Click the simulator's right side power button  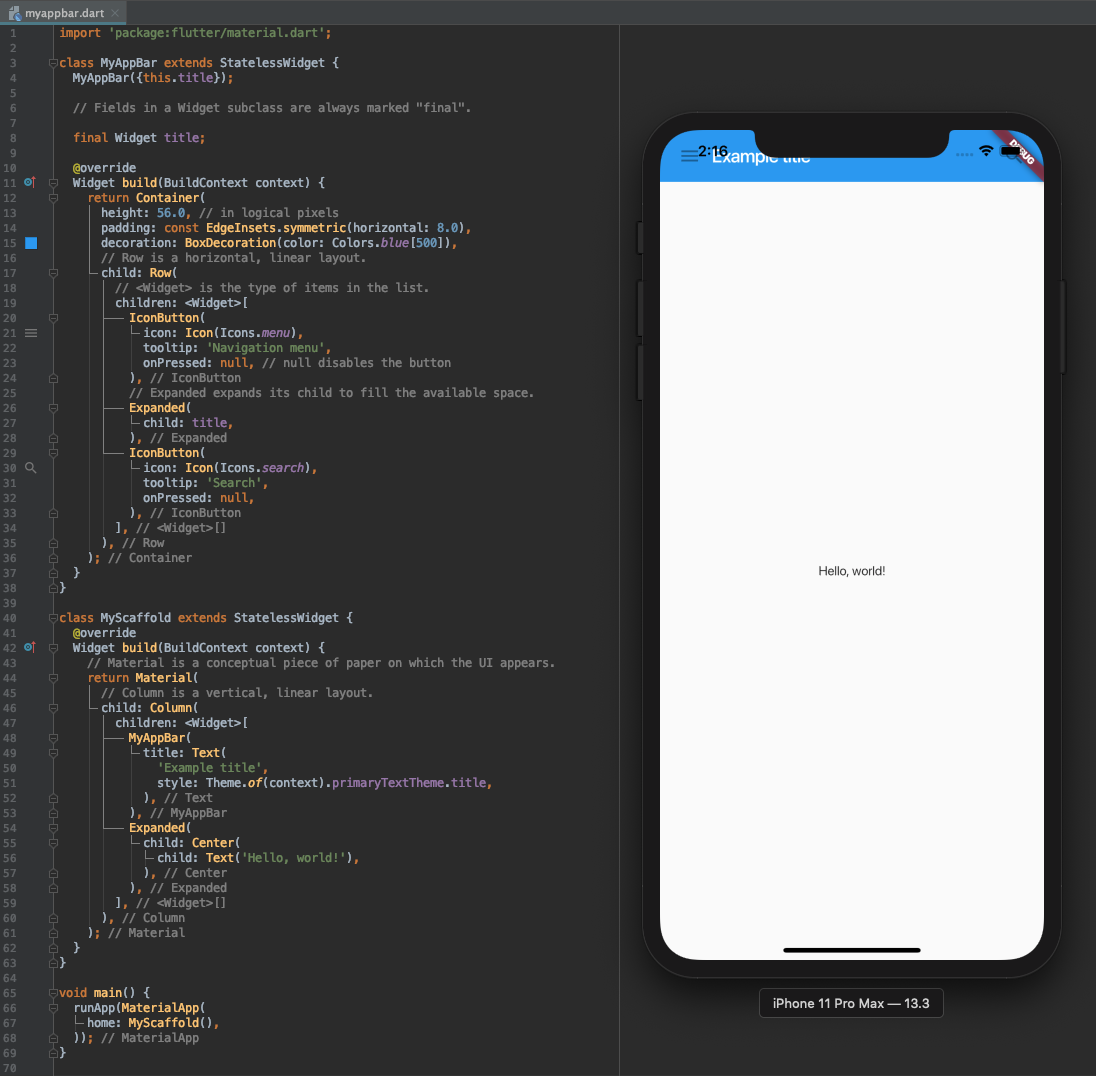pyautogui.click(x=1063, y=327)
